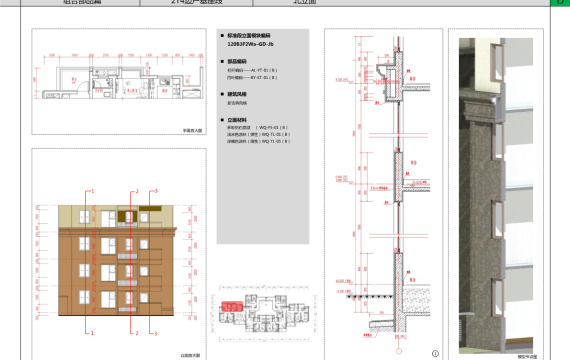Click the green D tab in corner

(x=560, y=3)
